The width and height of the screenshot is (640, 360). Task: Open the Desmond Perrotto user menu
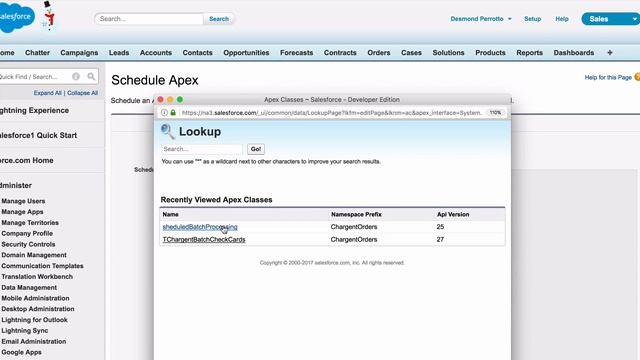click(481, 19)
